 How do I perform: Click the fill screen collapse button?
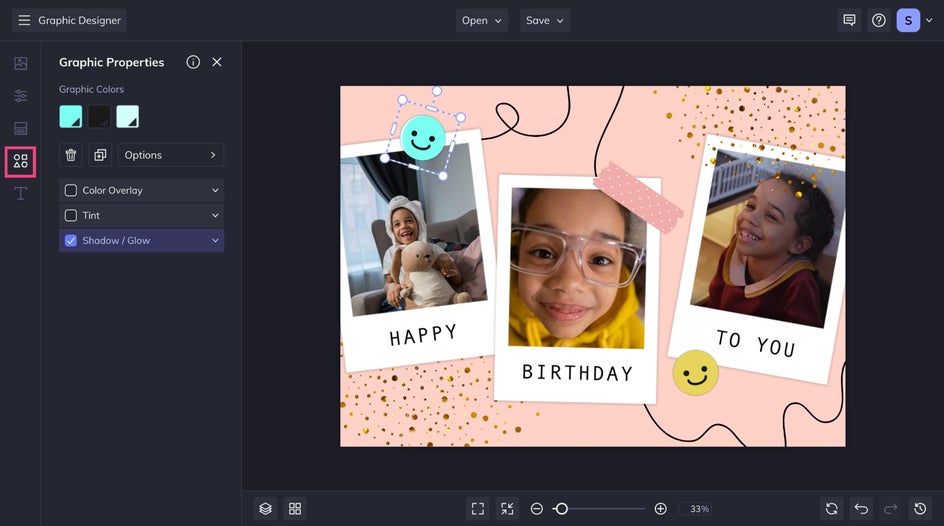tap(508, 509)
